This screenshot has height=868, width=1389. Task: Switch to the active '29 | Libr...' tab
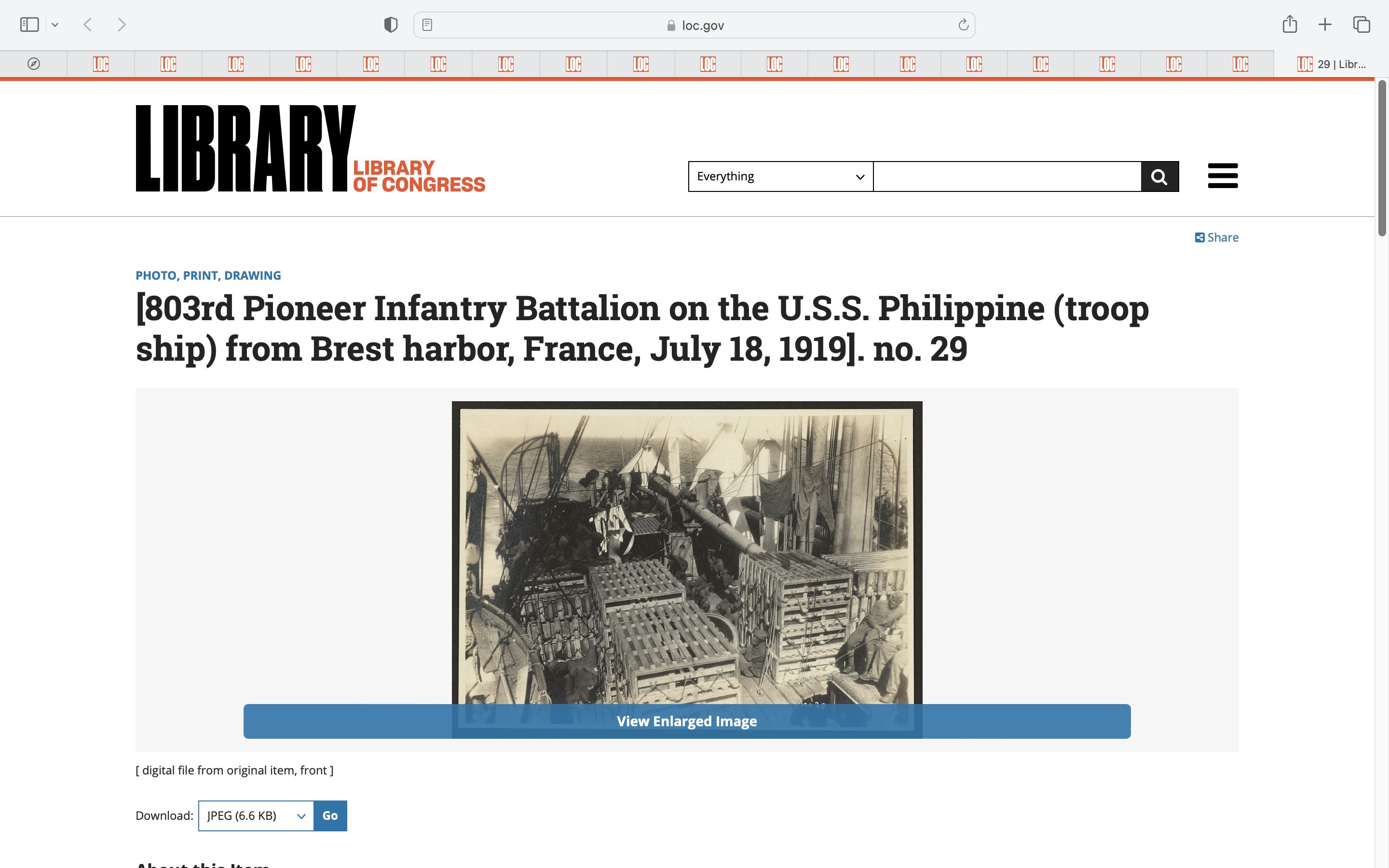[1332, 64]
